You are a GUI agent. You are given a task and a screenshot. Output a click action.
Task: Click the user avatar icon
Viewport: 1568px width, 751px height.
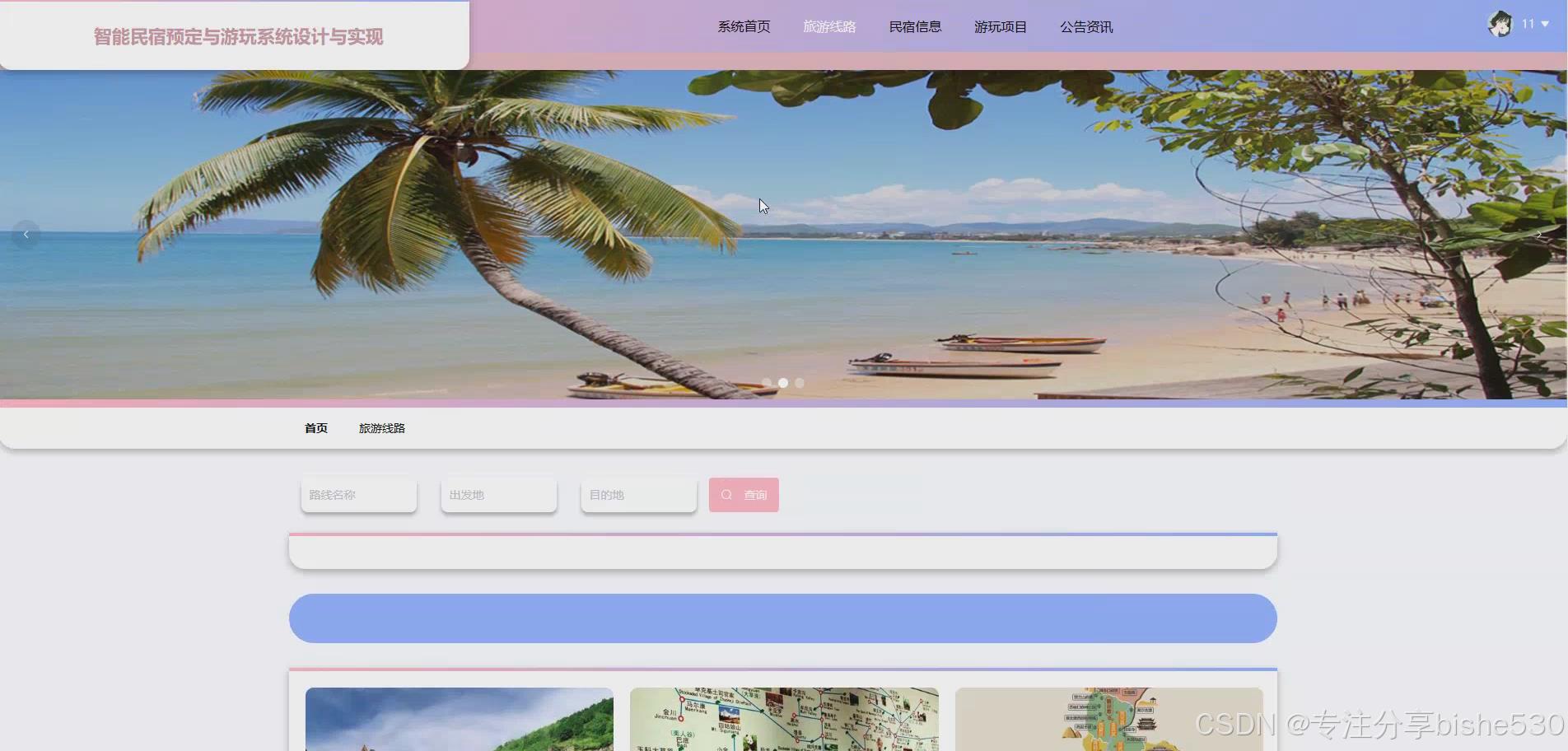pyautogui.click(x=1500, y=24)
